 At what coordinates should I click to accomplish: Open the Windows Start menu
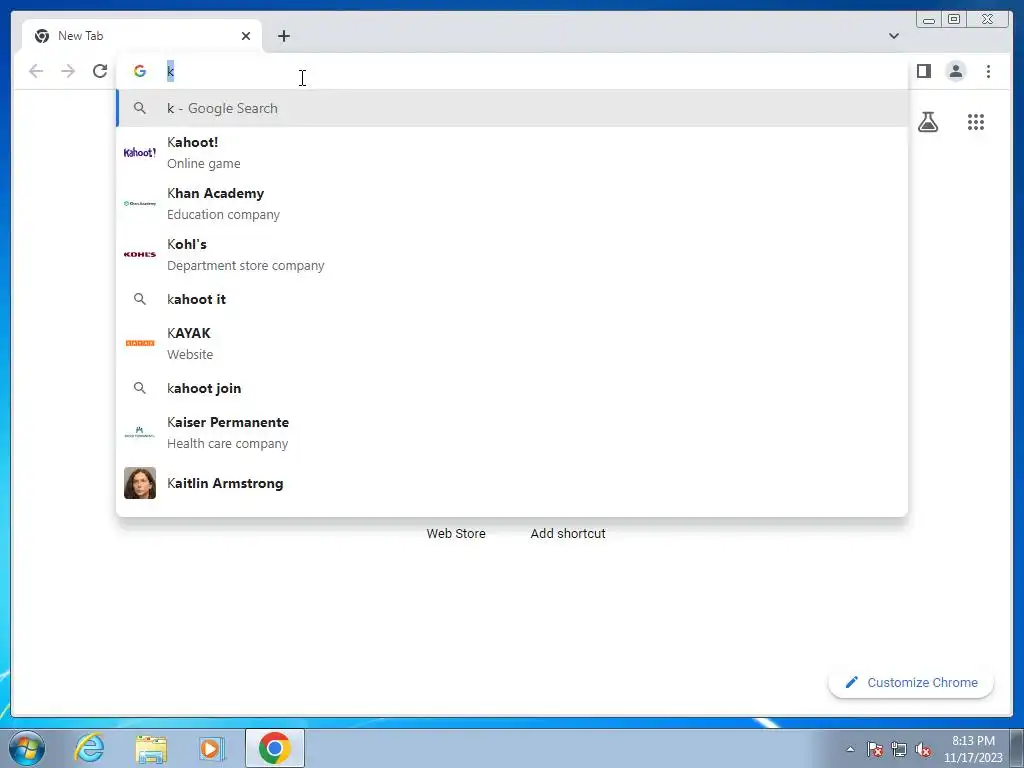tap(27, 748)
